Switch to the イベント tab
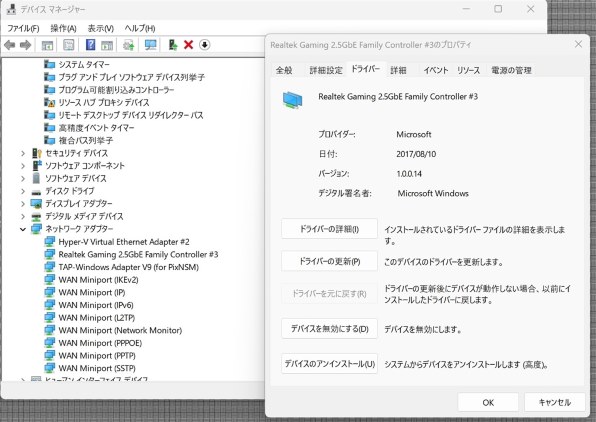Image resolution: width=596 pixels, height=422 pixels. [436, 70]
